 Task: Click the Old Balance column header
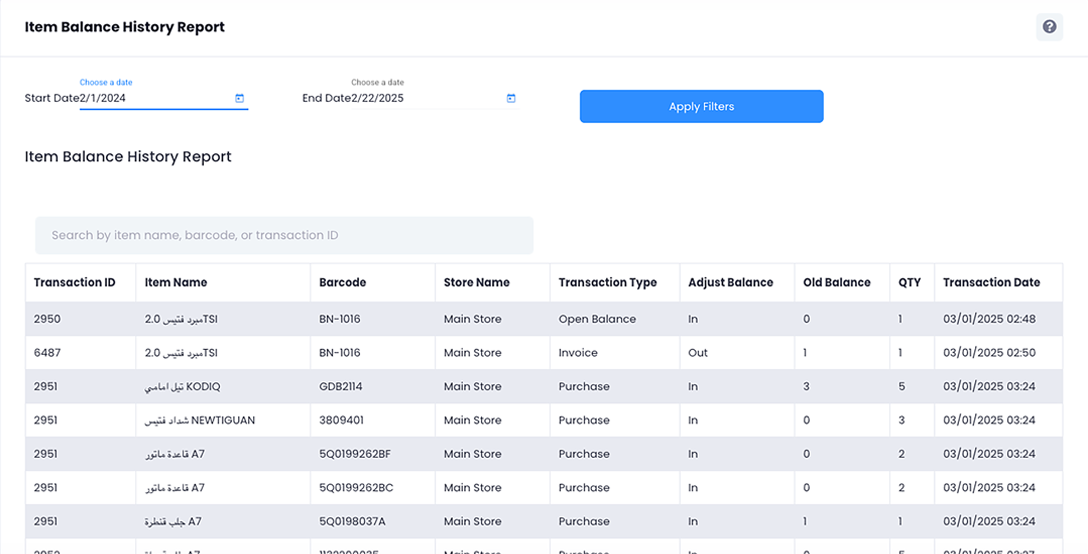pyautogui.click(x=837, y=283)
